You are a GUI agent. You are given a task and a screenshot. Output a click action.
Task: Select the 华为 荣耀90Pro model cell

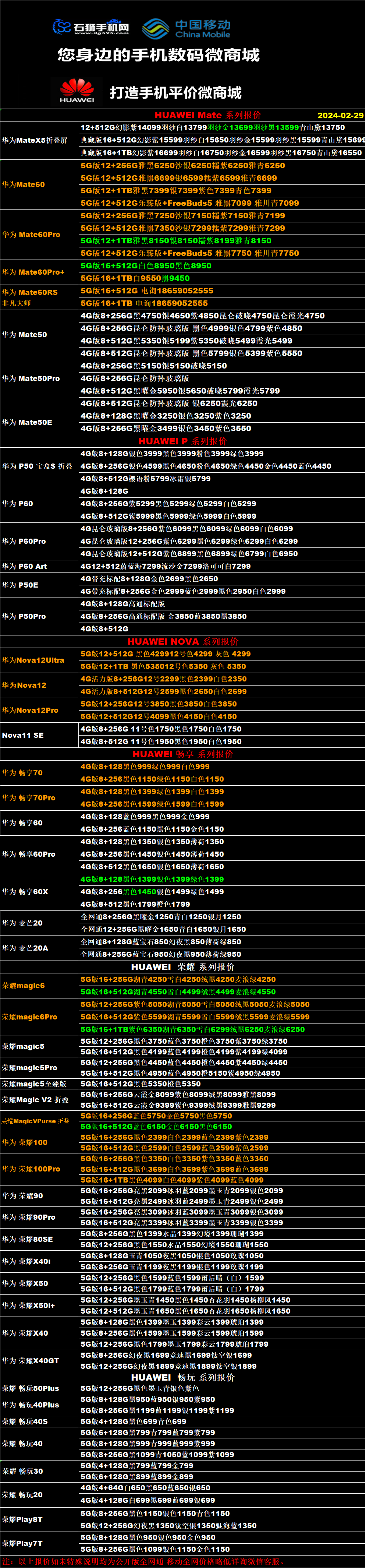coord(40,1217)
